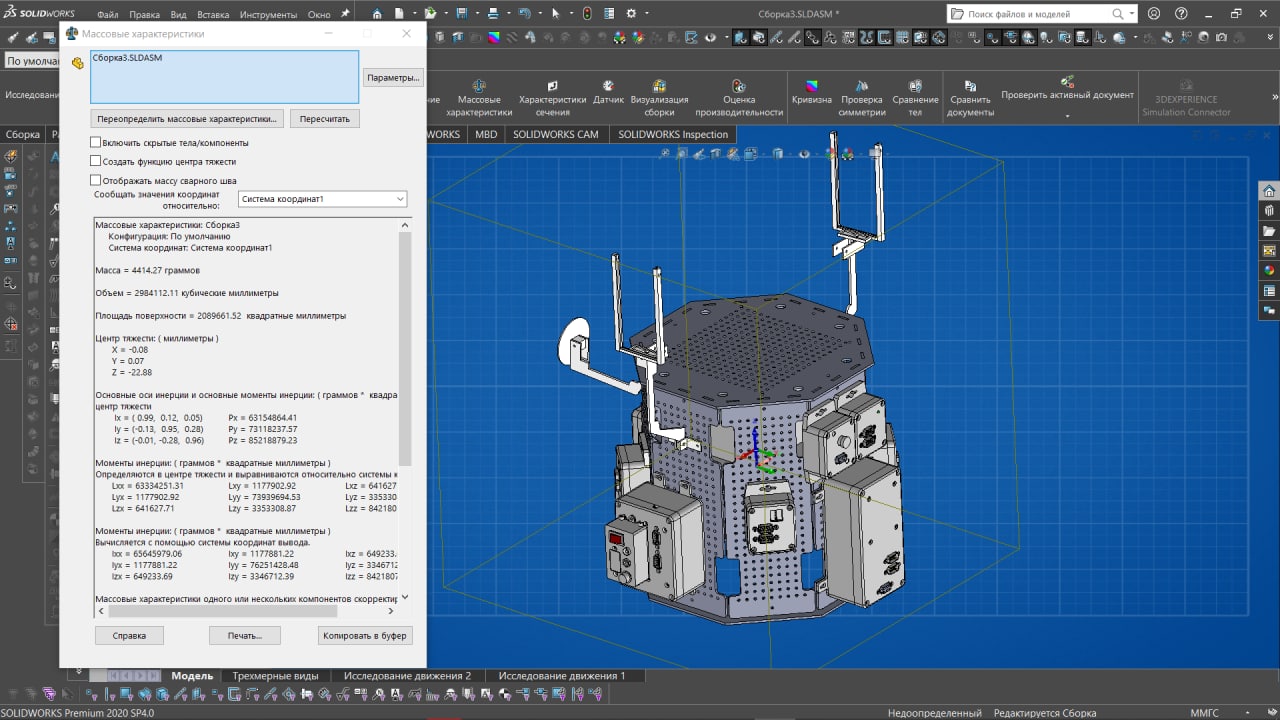Click the Датчик sensor tool icon
Screen dimensions: 1280x720
click(608, 87)
